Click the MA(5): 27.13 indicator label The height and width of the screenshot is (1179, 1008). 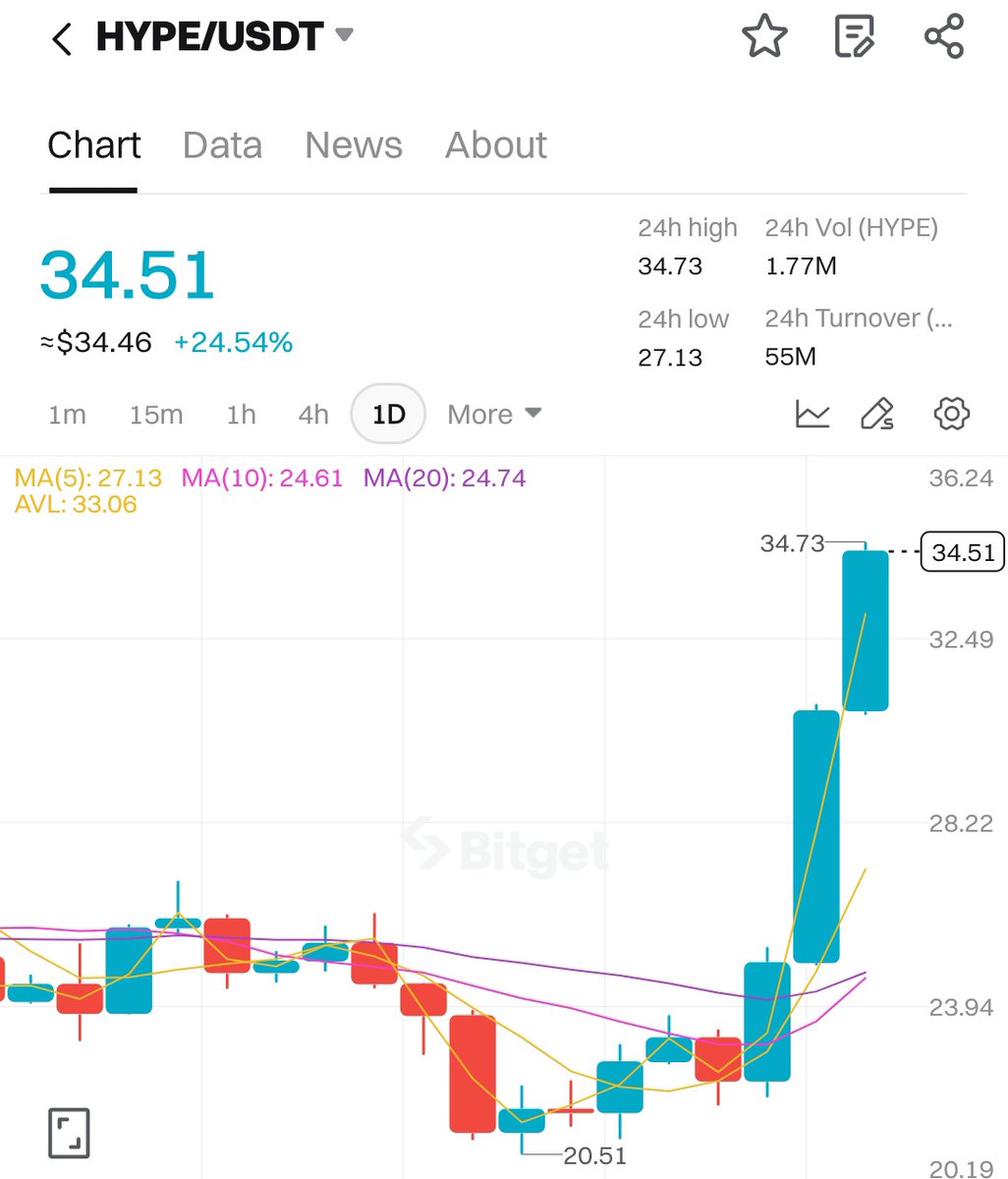pyautogui.click(x=88, y=478)
